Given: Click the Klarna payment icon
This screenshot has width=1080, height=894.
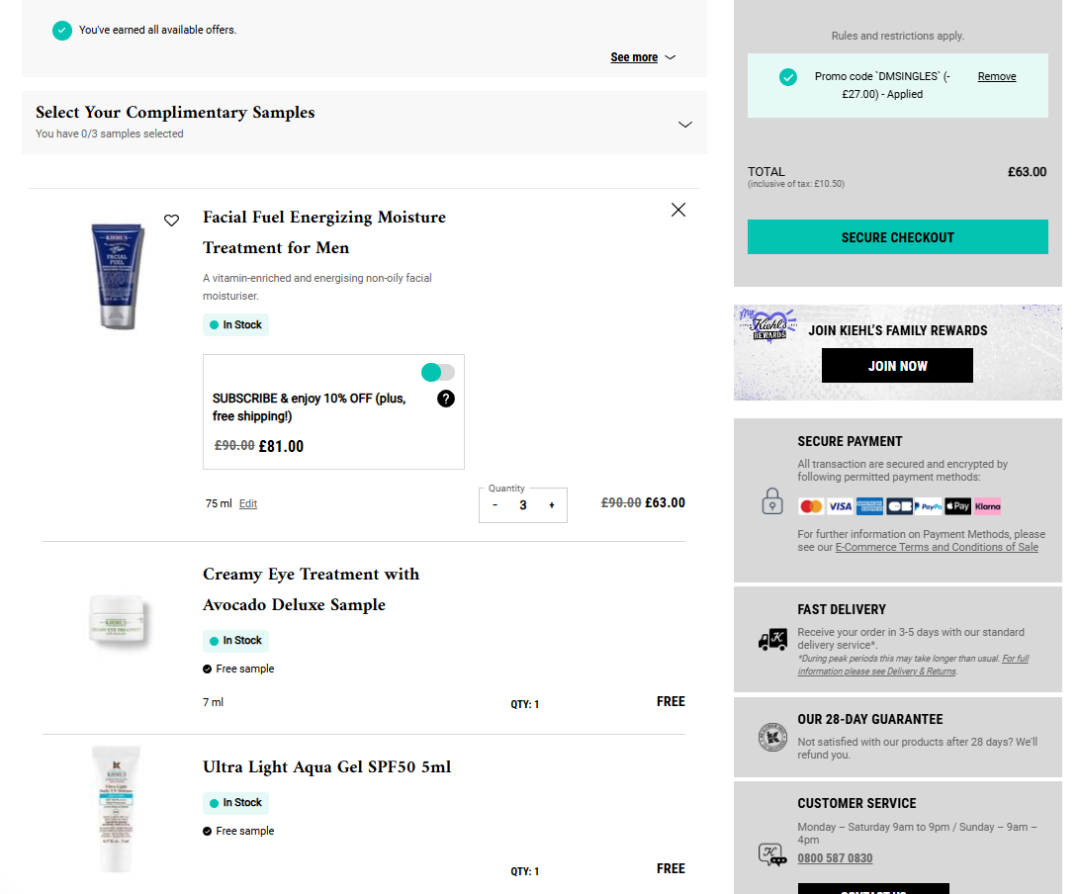Looking at the screenshot, I should click(987, 506).
